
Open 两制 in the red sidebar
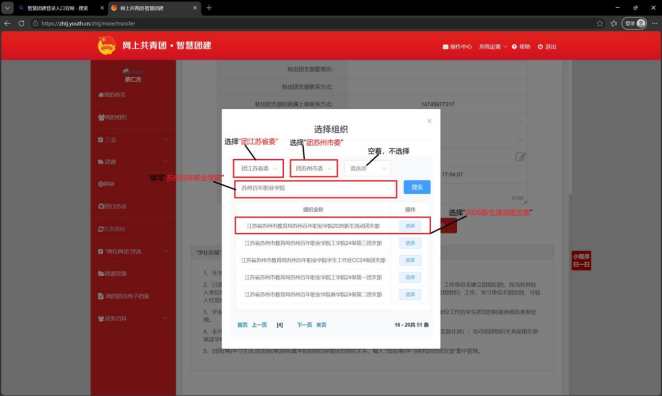[x=106, y=184]
